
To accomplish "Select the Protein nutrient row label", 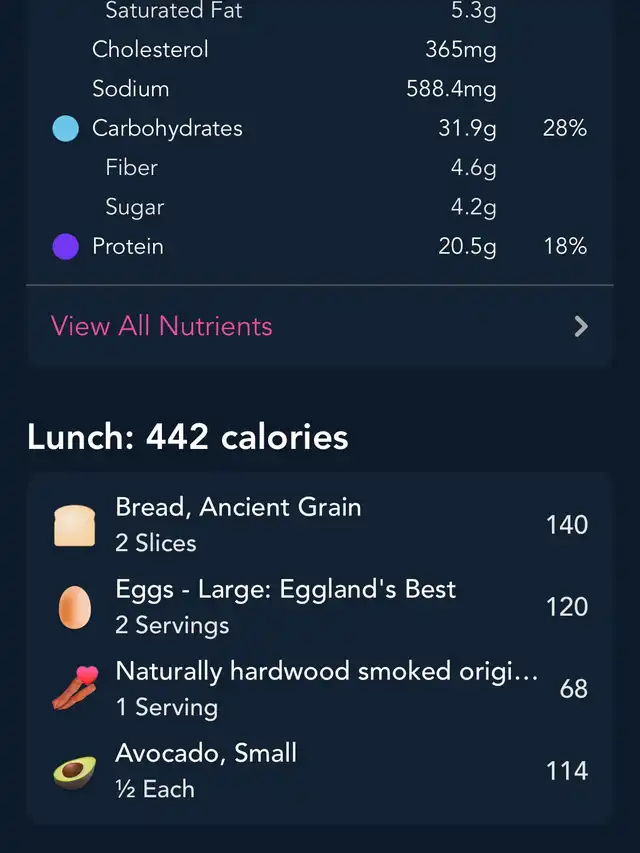I will click(x=128, y=246).
